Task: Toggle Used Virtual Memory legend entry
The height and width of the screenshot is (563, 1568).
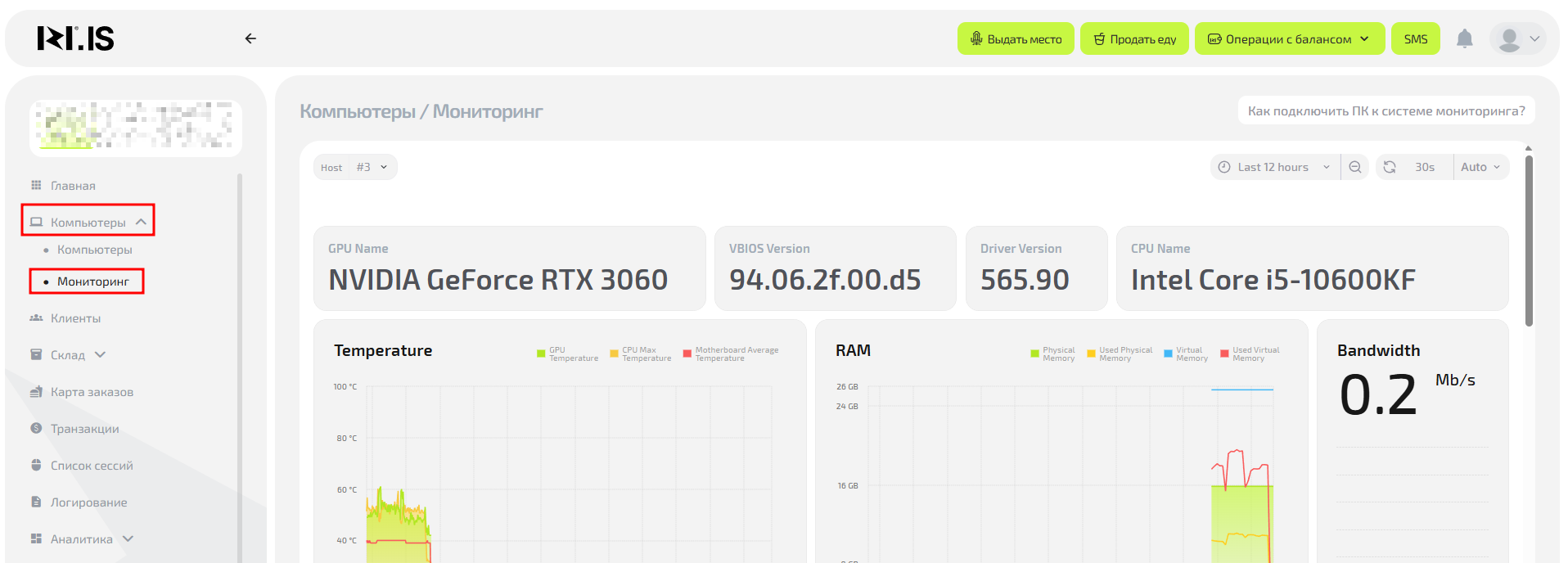Action: pos(1250,354)
